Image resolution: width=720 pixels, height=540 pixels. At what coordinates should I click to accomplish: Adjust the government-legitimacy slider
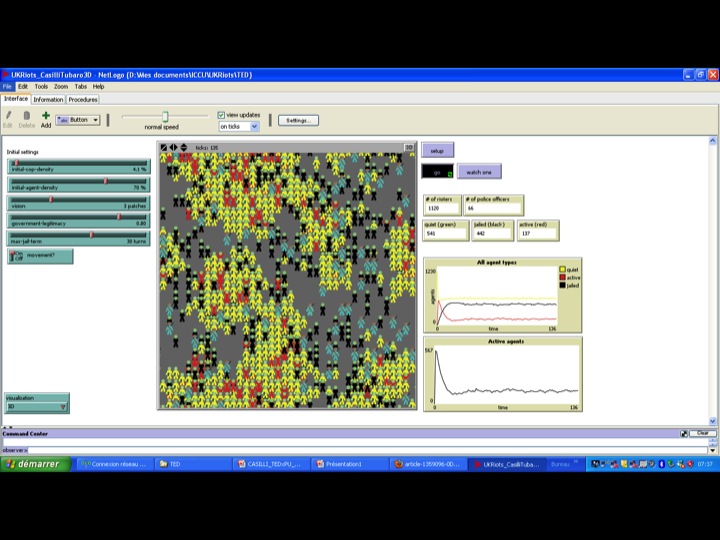(x=79, y=220)
